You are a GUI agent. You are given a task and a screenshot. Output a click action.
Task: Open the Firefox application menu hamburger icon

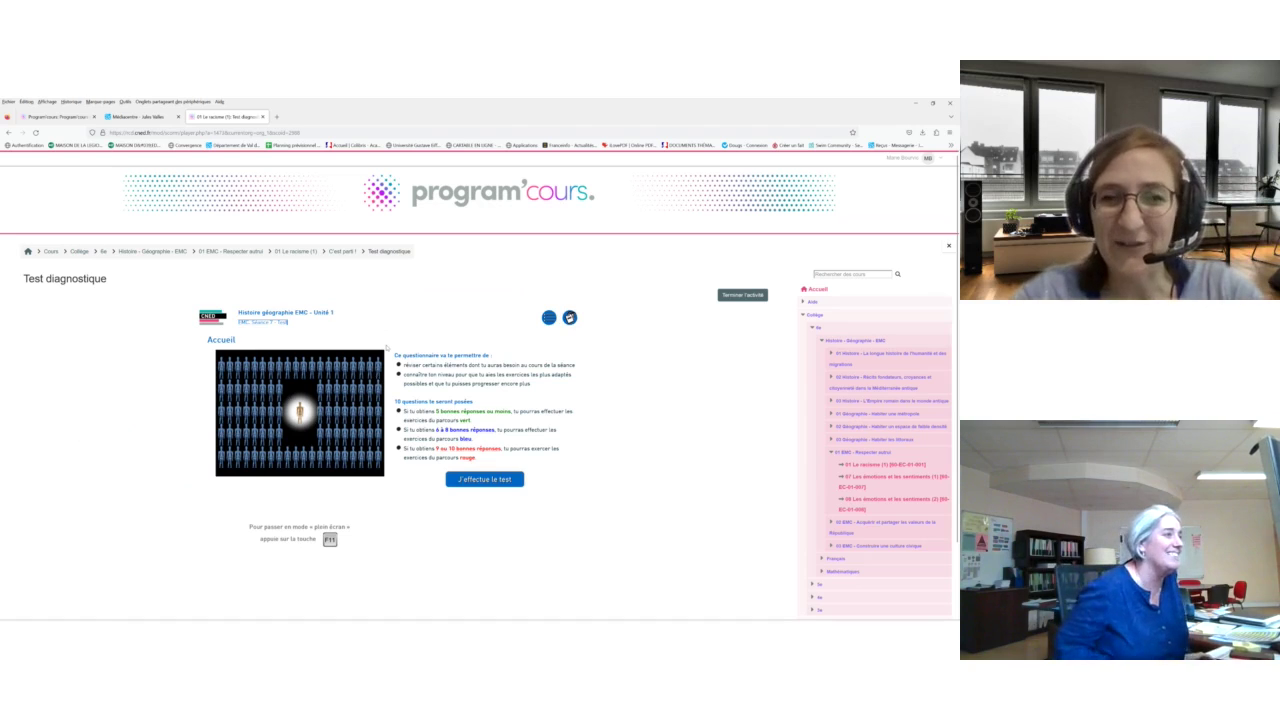tap(950, 132)
